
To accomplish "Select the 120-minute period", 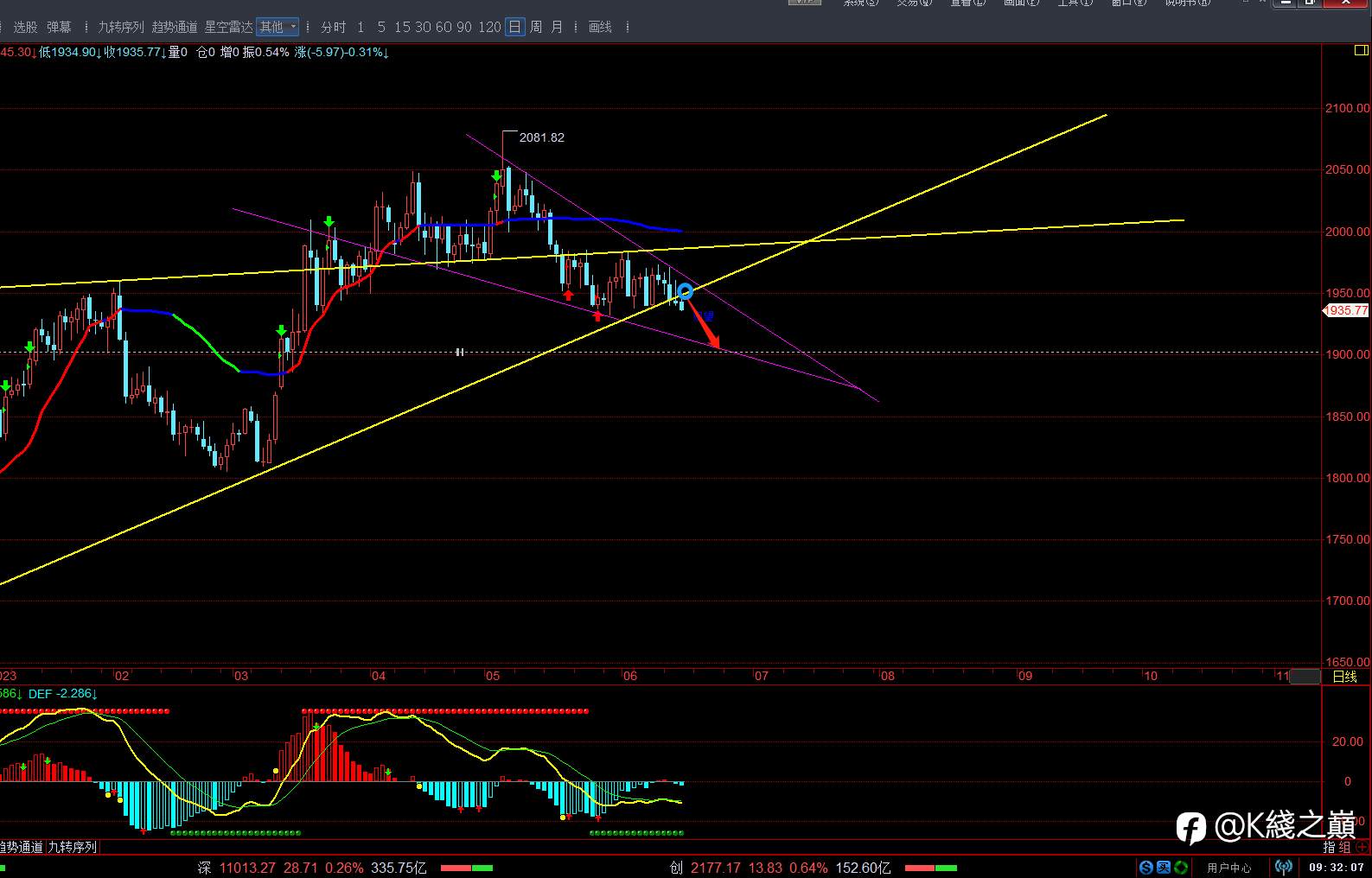I will coord(489,28).
